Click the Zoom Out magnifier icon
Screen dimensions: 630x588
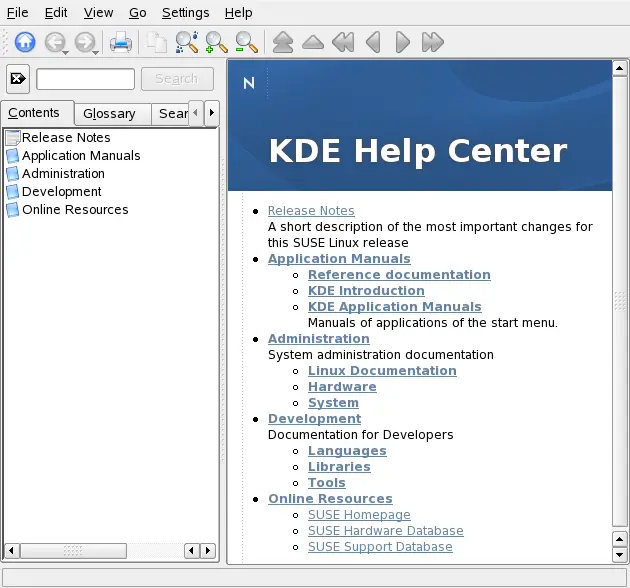pyautogui.click(x=245, y=42)
